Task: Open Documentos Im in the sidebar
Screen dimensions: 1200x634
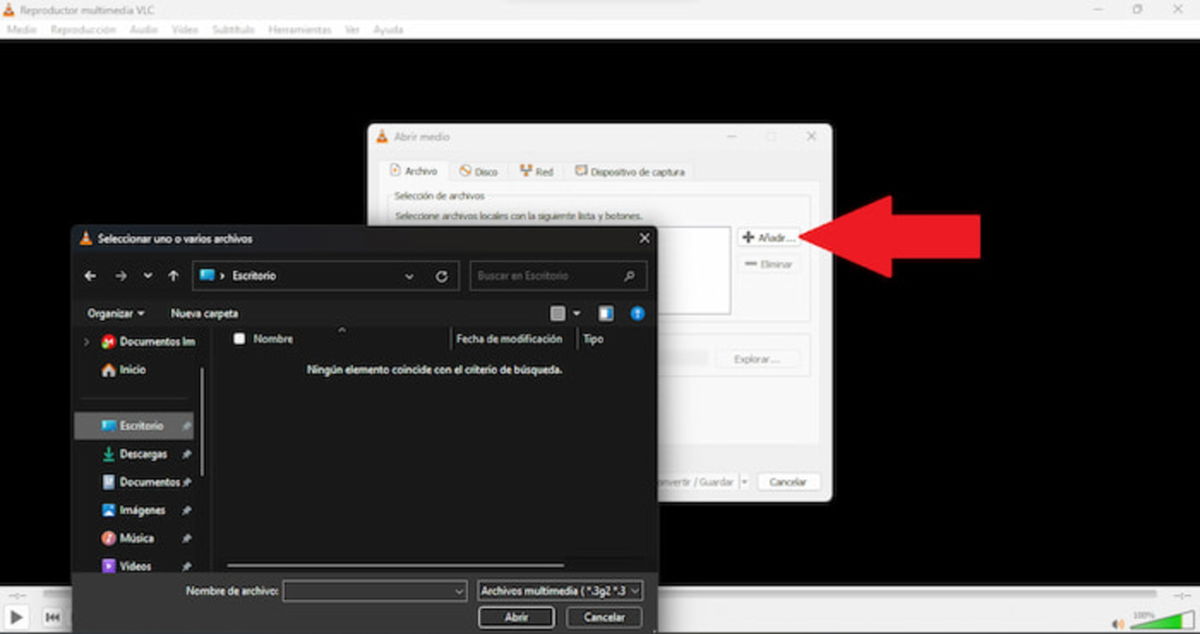Action: 149,342
